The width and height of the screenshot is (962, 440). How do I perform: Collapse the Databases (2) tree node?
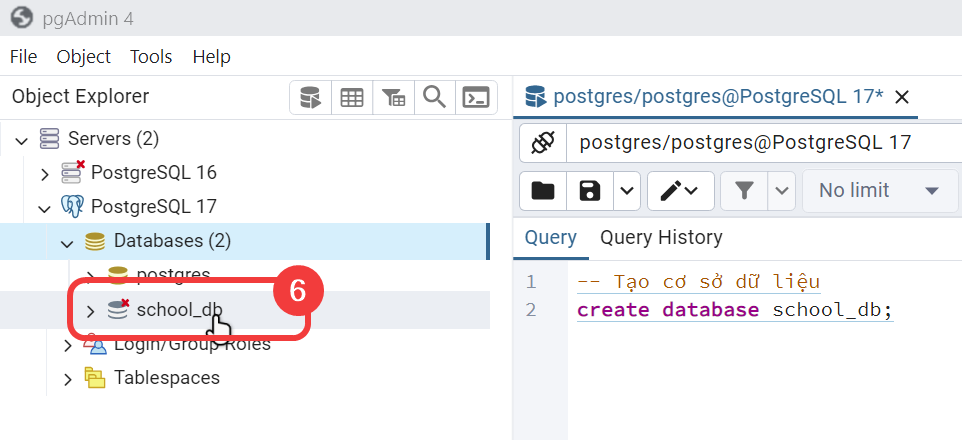point(67,242)
